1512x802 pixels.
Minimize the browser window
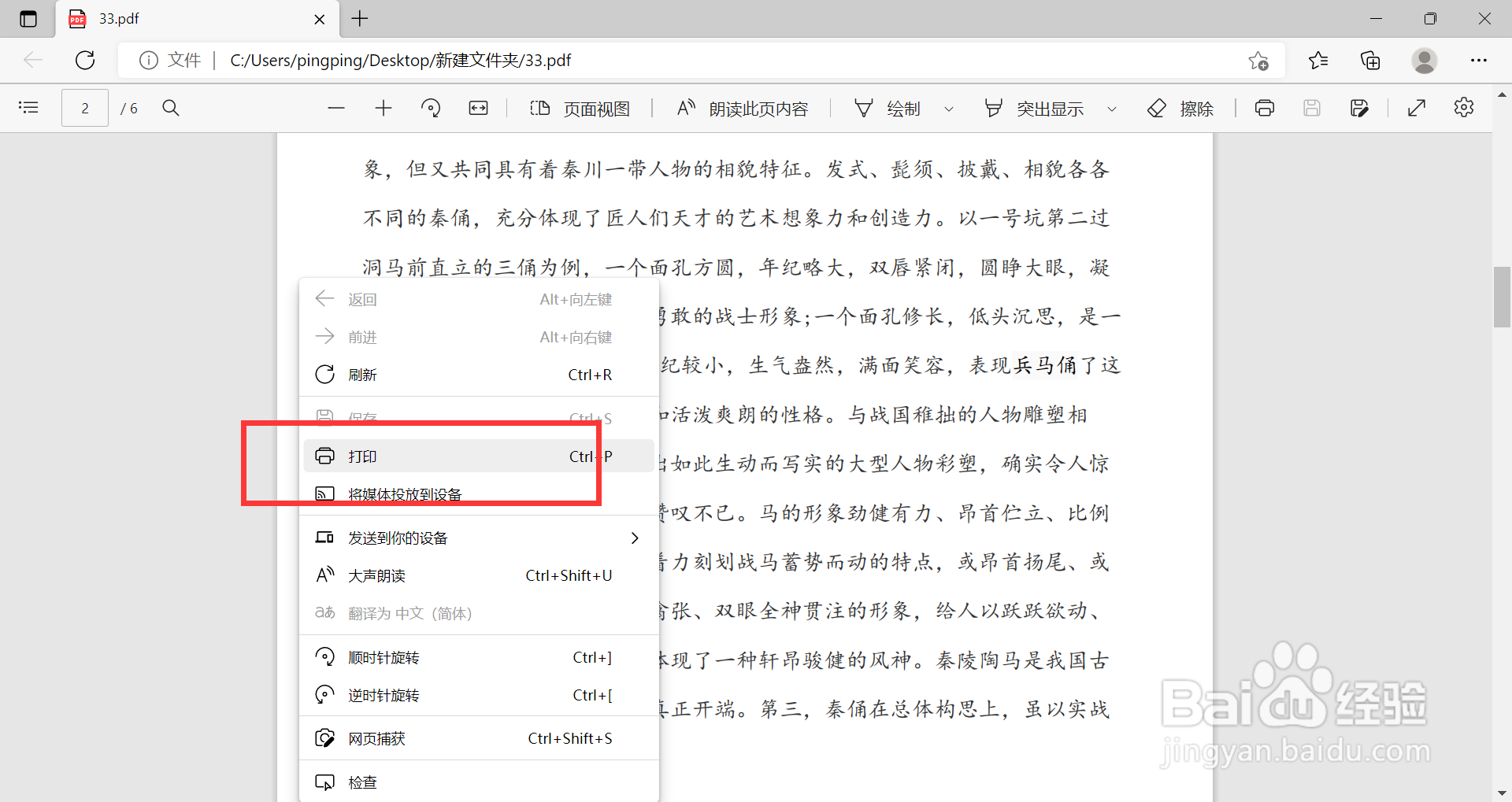(1377, 19)
